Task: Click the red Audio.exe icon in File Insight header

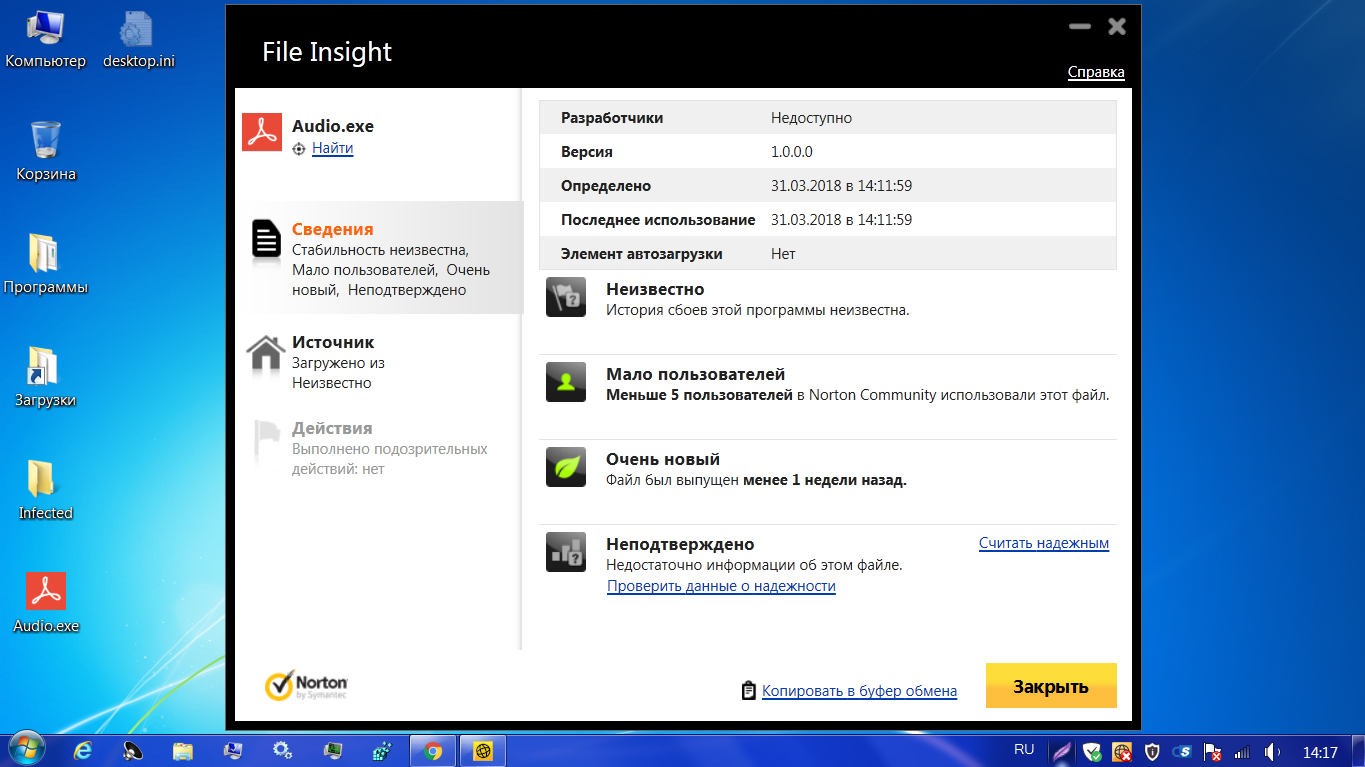Action: (262, 132)
